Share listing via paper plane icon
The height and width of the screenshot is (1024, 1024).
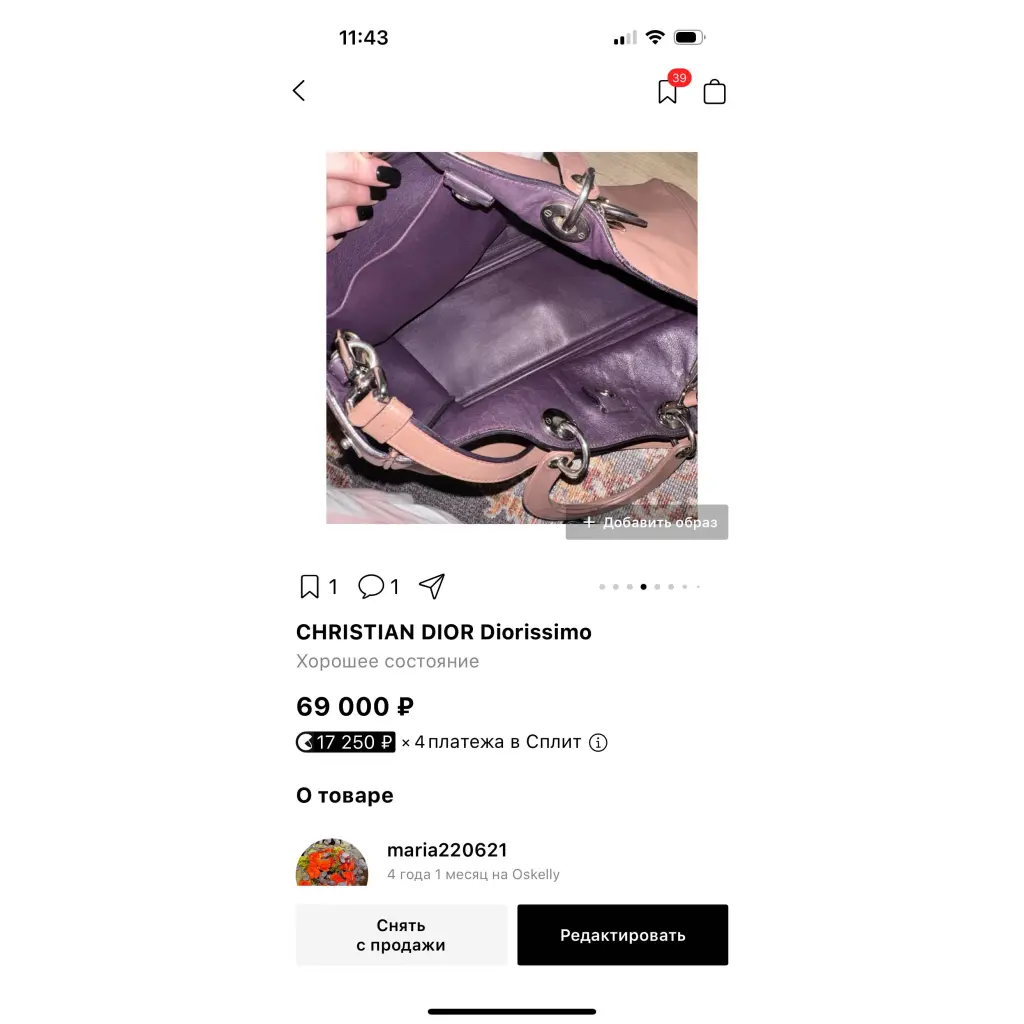point(432,586)
